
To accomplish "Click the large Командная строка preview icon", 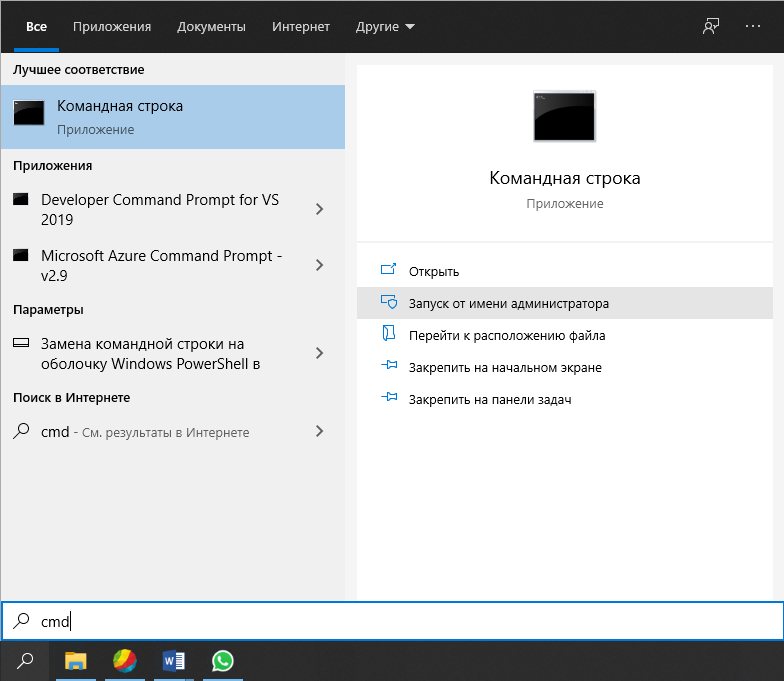I will (564, 116).
